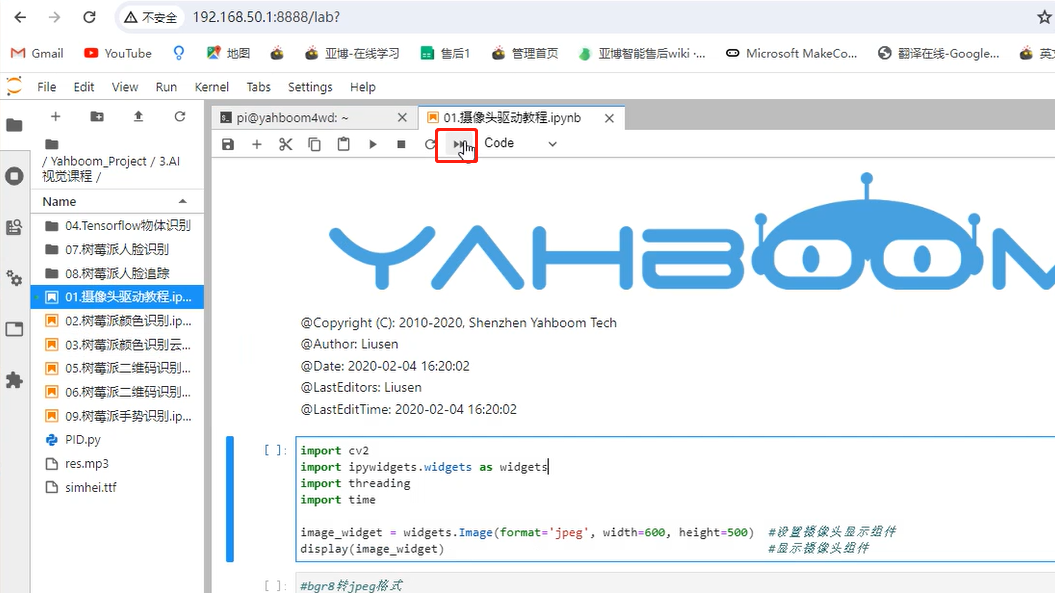Close the 01.摄像头驱动教程.ipynb notebook tab
The height and width of the screenshot is (593, 1055).
609,118
